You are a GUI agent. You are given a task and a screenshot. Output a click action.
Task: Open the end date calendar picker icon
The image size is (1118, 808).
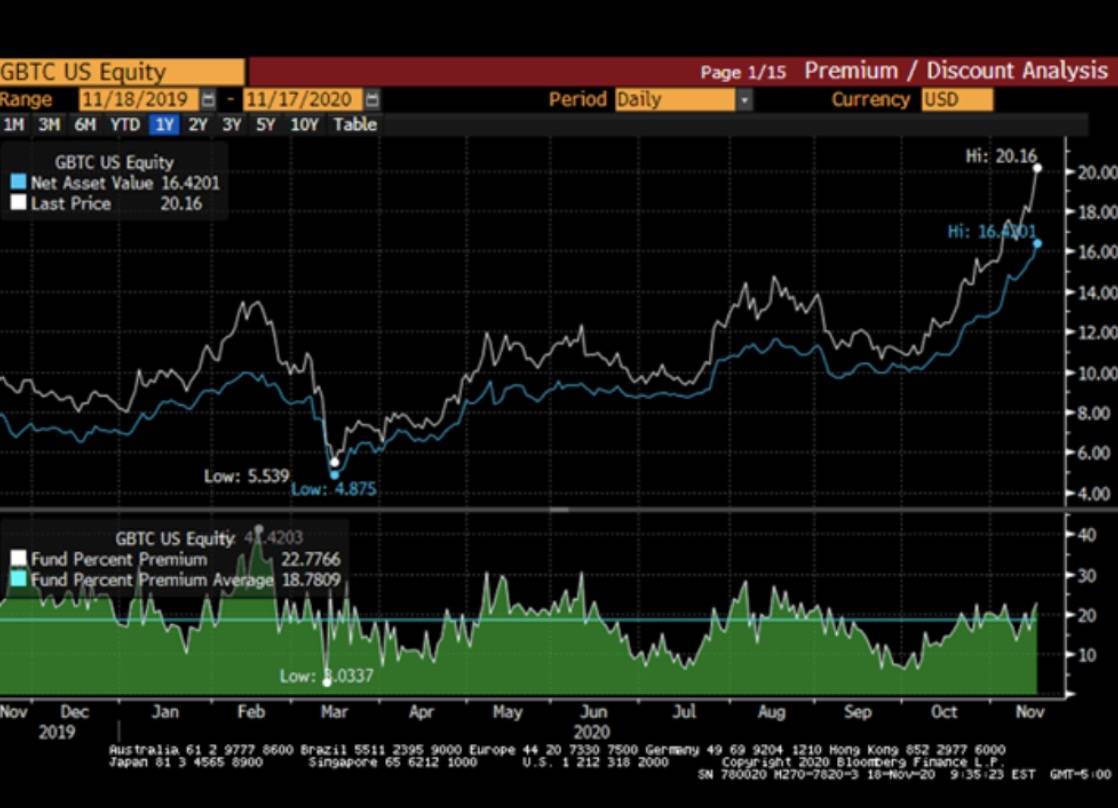coord(372,99)
